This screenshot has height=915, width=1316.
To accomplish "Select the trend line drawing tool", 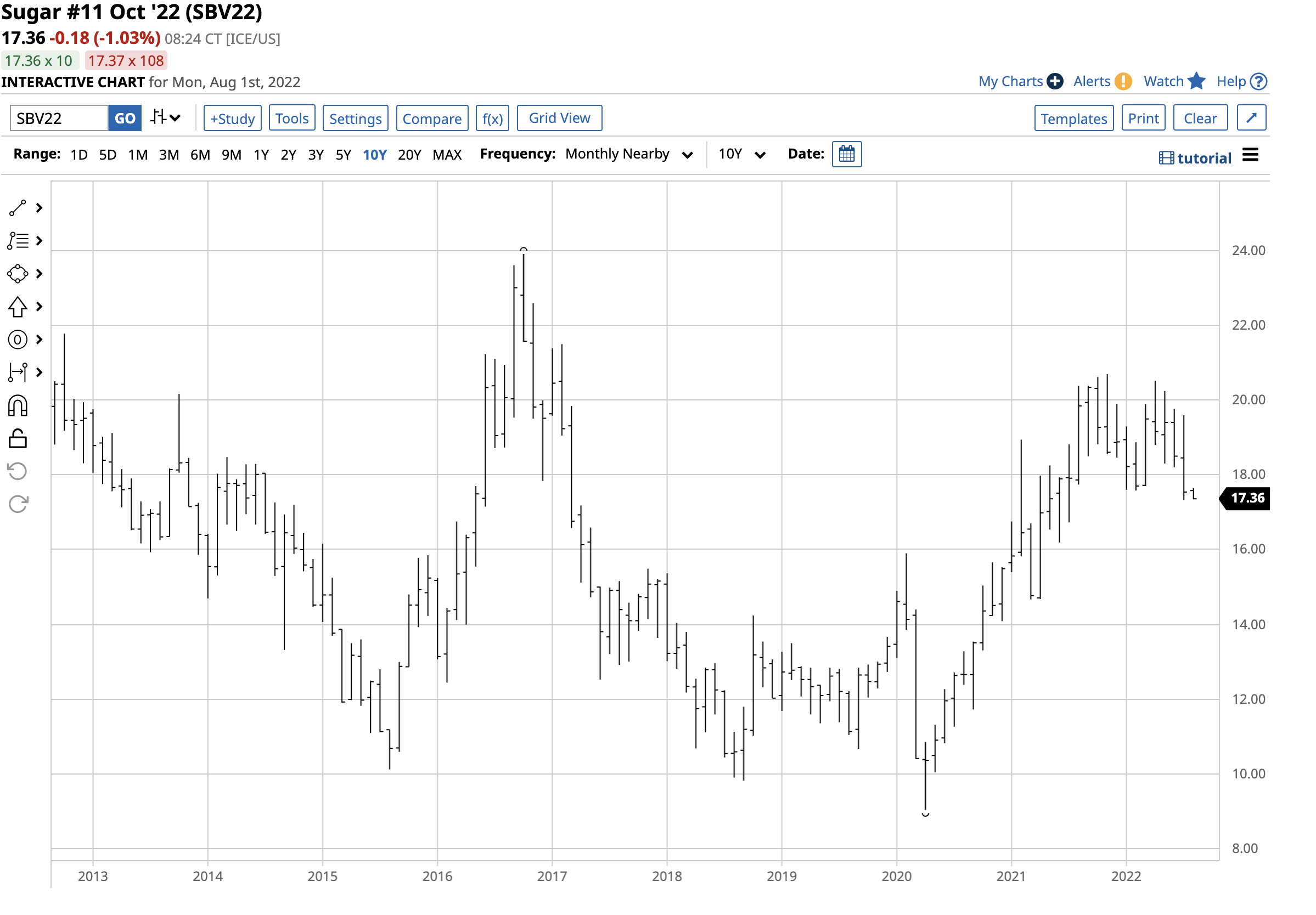I will [17, 208].
